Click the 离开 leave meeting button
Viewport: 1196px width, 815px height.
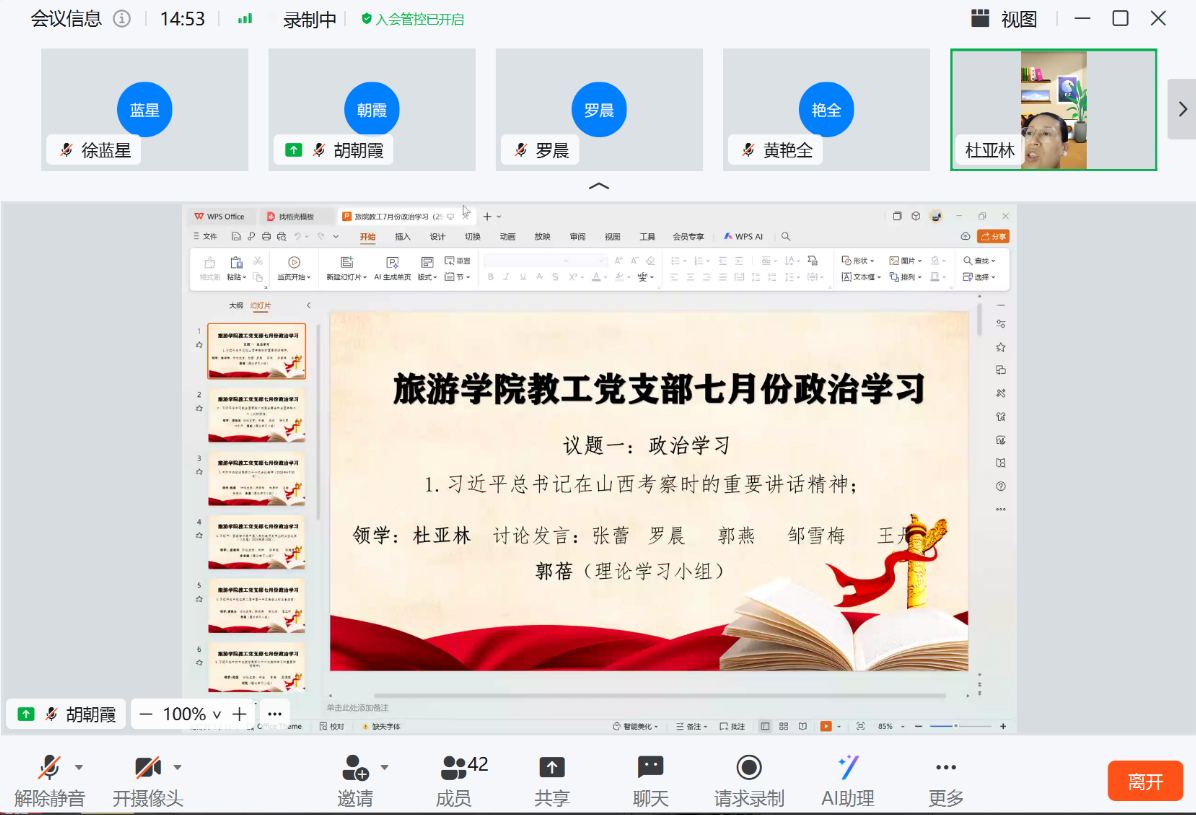click(x=1145, y=781)
